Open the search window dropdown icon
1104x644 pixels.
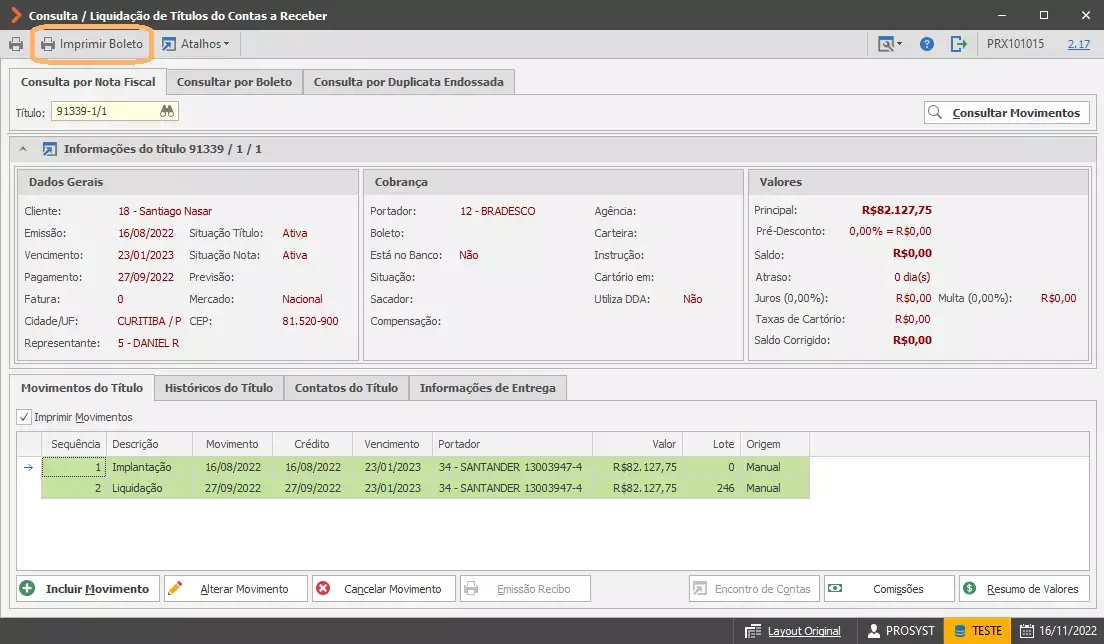click(889, 44)
